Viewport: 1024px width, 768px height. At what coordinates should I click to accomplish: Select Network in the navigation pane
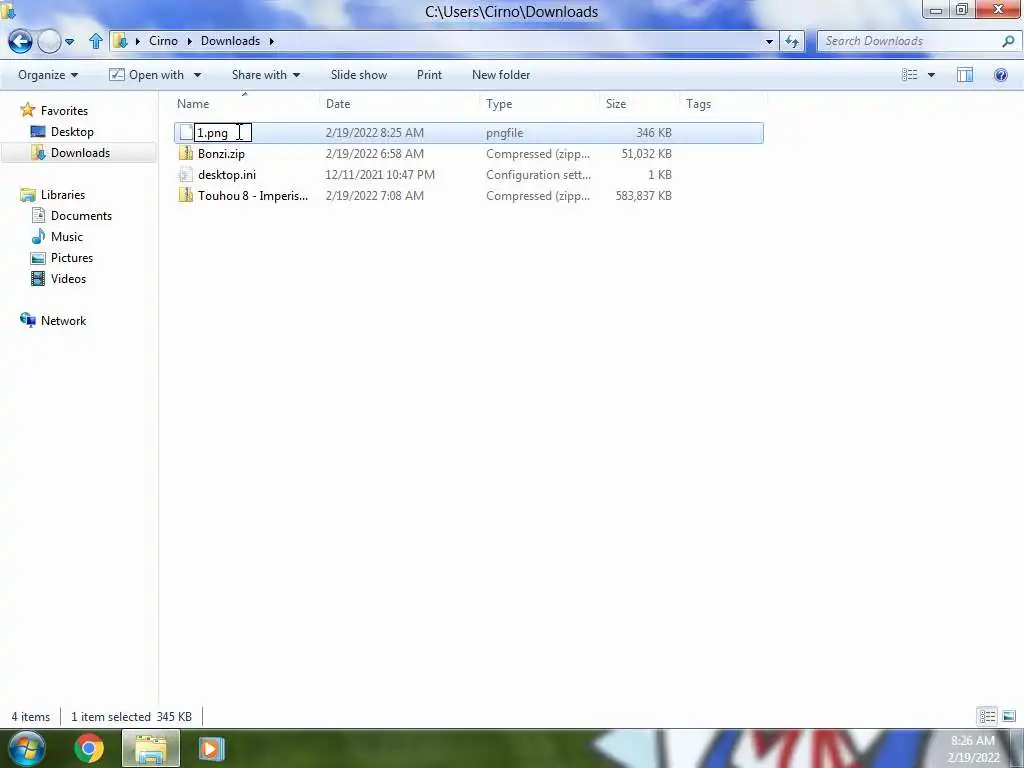pyautogui.click(x=63, y=321)
